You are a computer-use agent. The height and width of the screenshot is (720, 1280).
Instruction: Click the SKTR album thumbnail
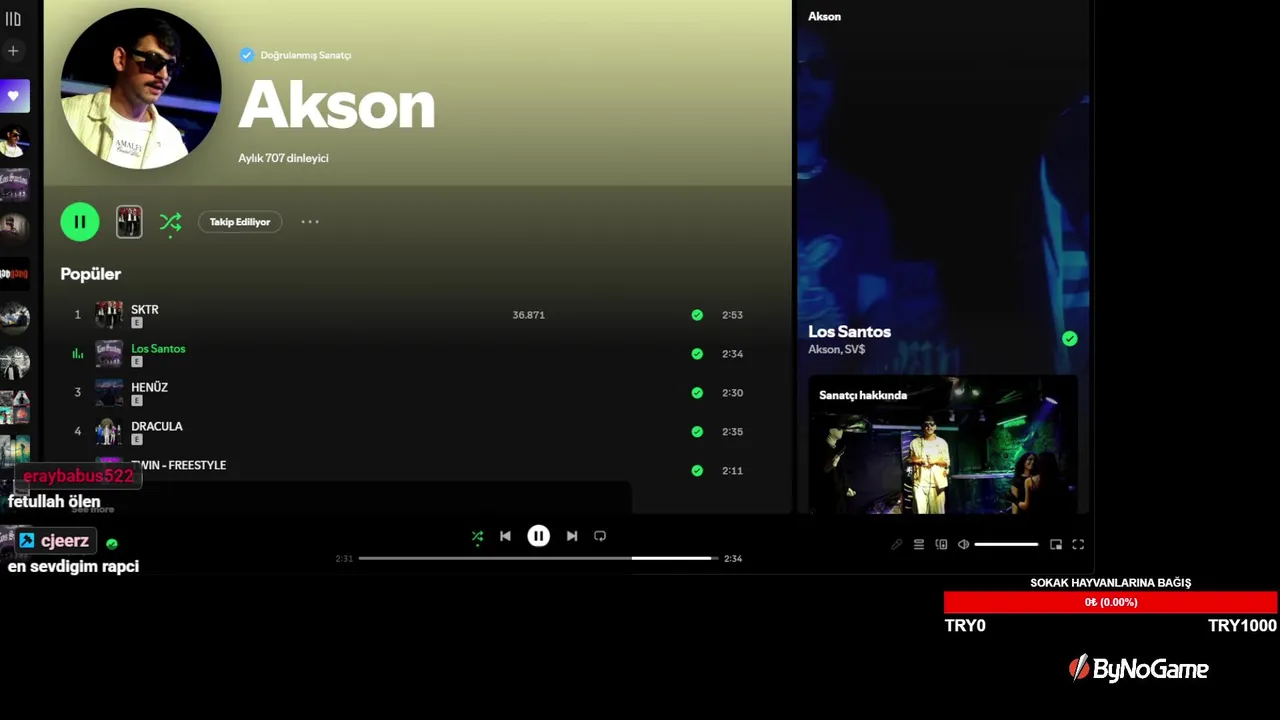(109, 315)
